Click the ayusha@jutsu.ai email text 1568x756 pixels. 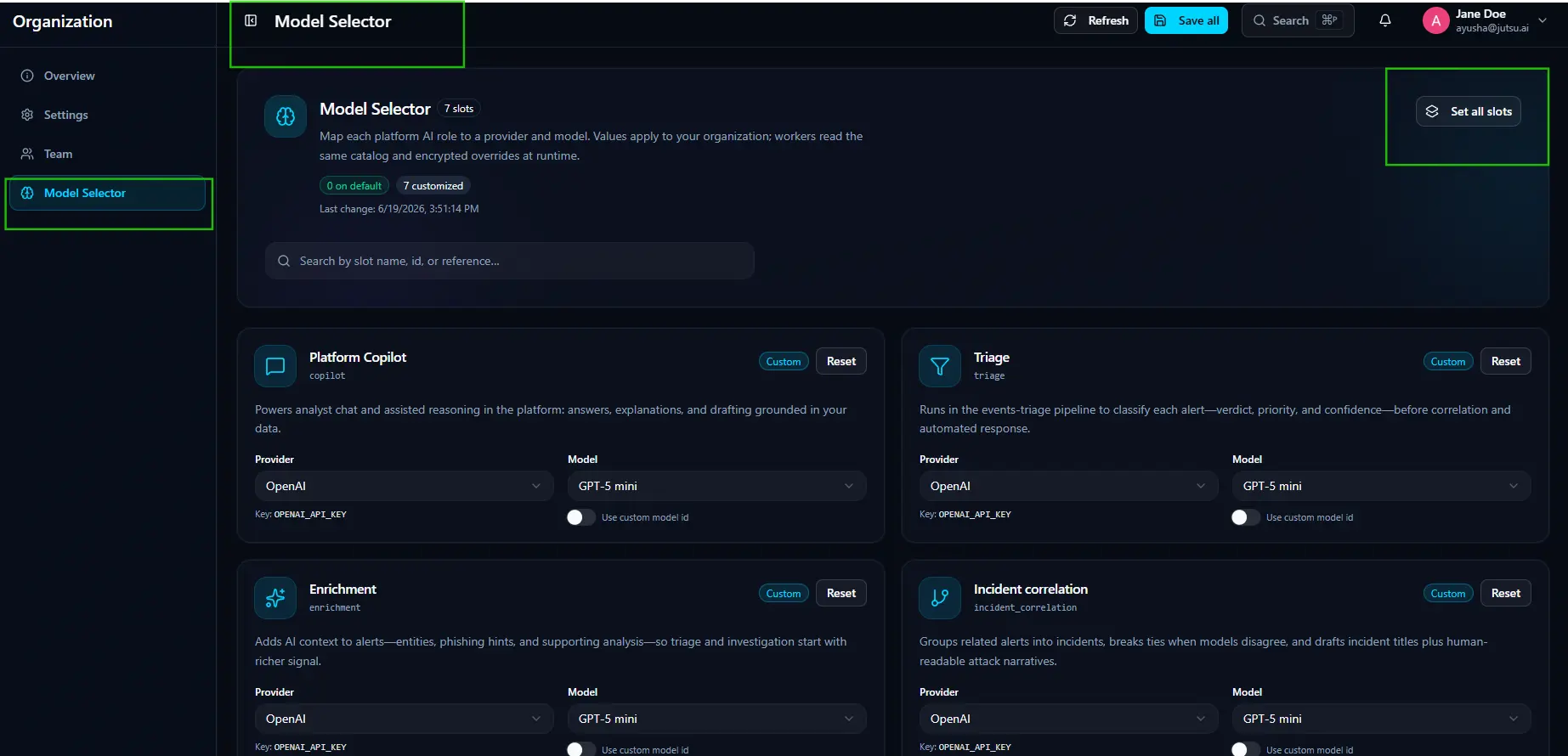pyautogui.click(x=1492, y=28)
